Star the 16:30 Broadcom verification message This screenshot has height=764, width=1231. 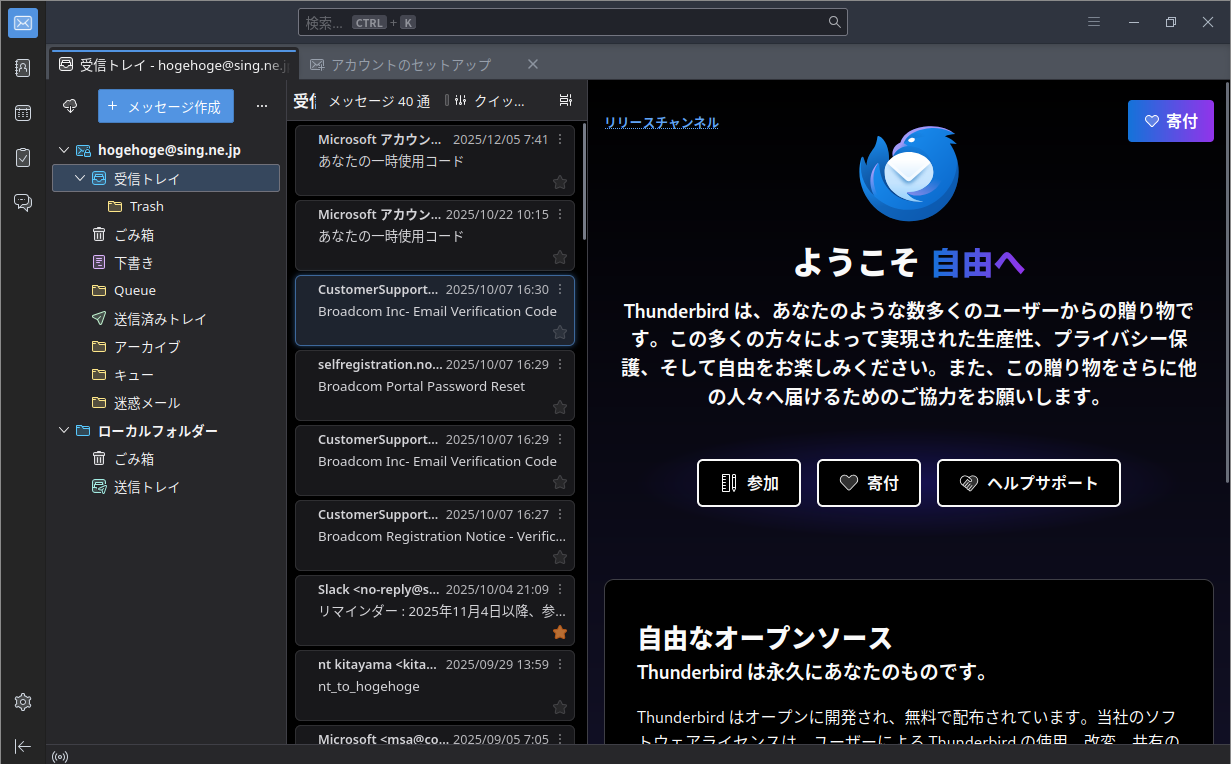click(560, 332)
